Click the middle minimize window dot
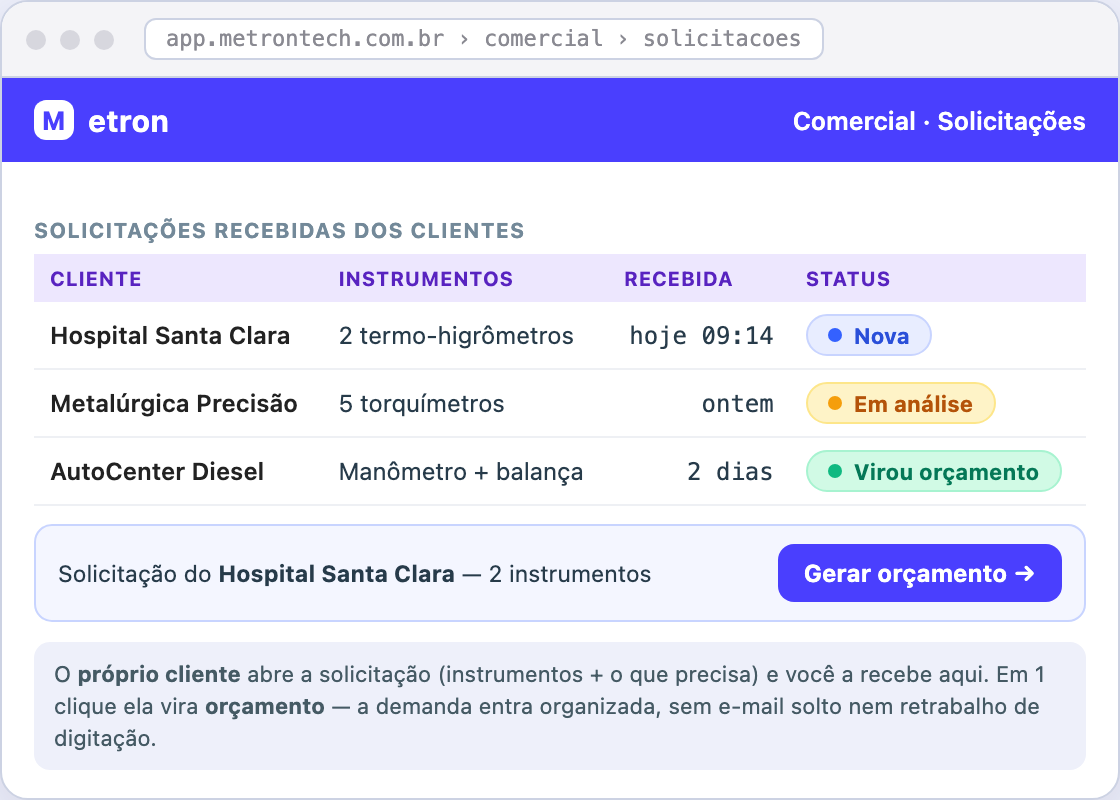The height and width of the screenshot is (800, 1120). 70,39
